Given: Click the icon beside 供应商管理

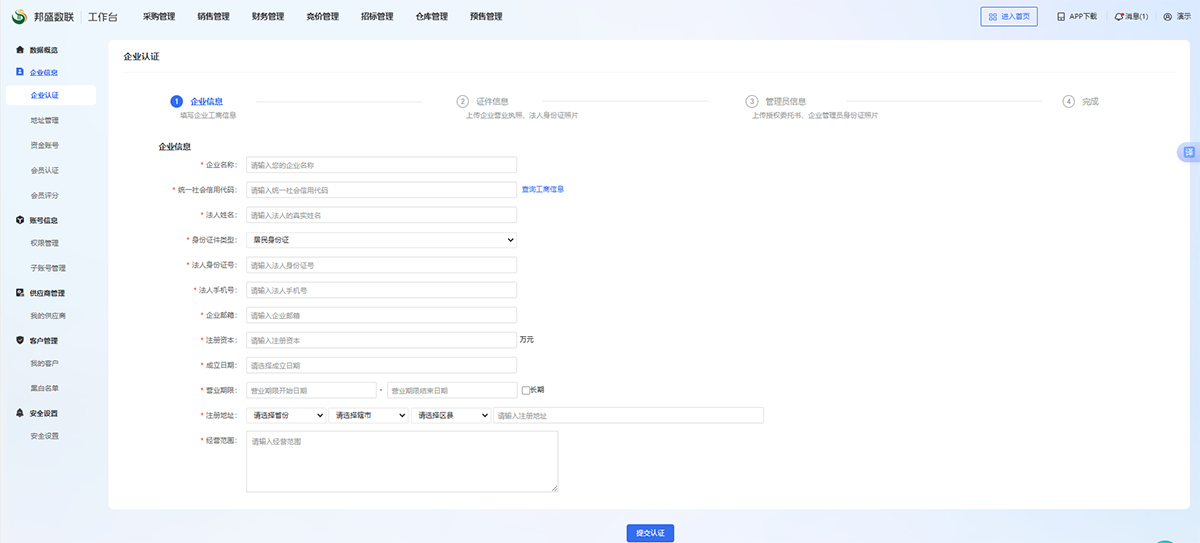Looking at the screenshot, I should point(20,293).
